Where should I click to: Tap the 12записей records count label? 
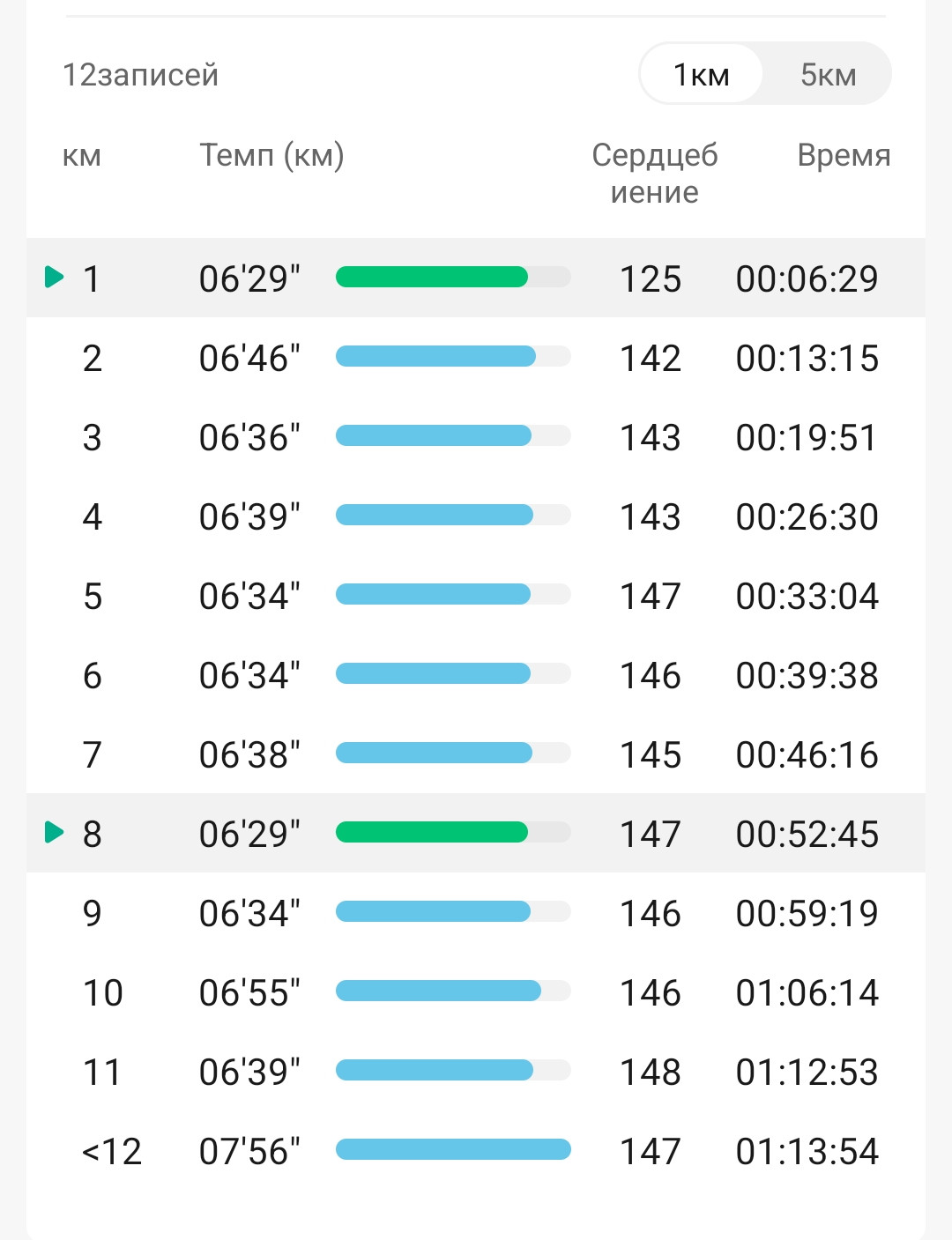point(140,75)
